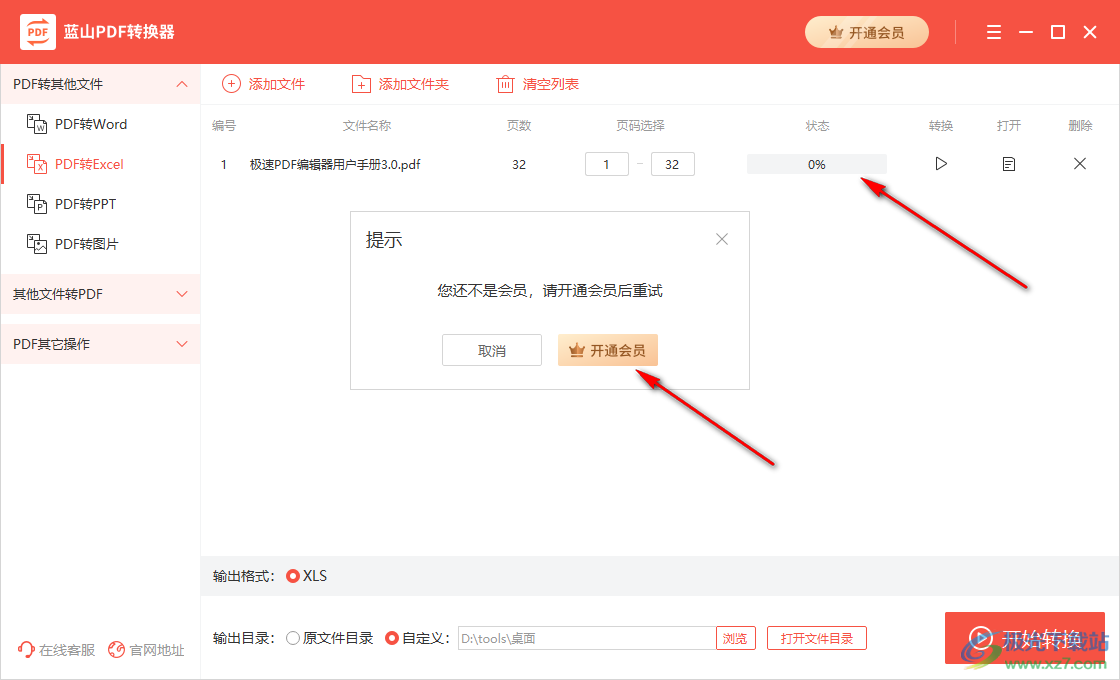
Task: Select 原文件目录 output directory option
Action: tap(293, 638)
